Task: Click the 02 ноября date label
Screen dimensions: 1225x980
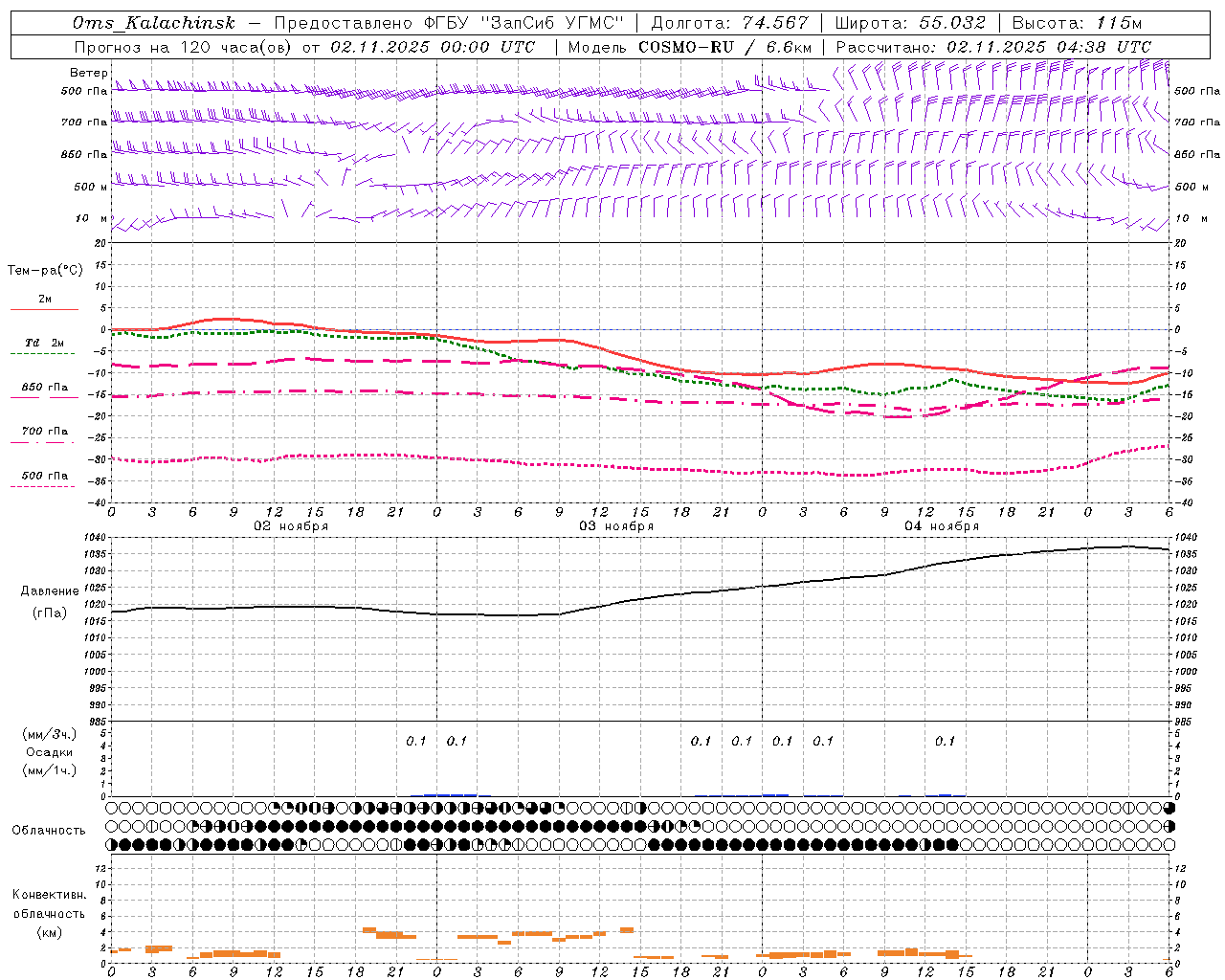Action: coord(291,526)
